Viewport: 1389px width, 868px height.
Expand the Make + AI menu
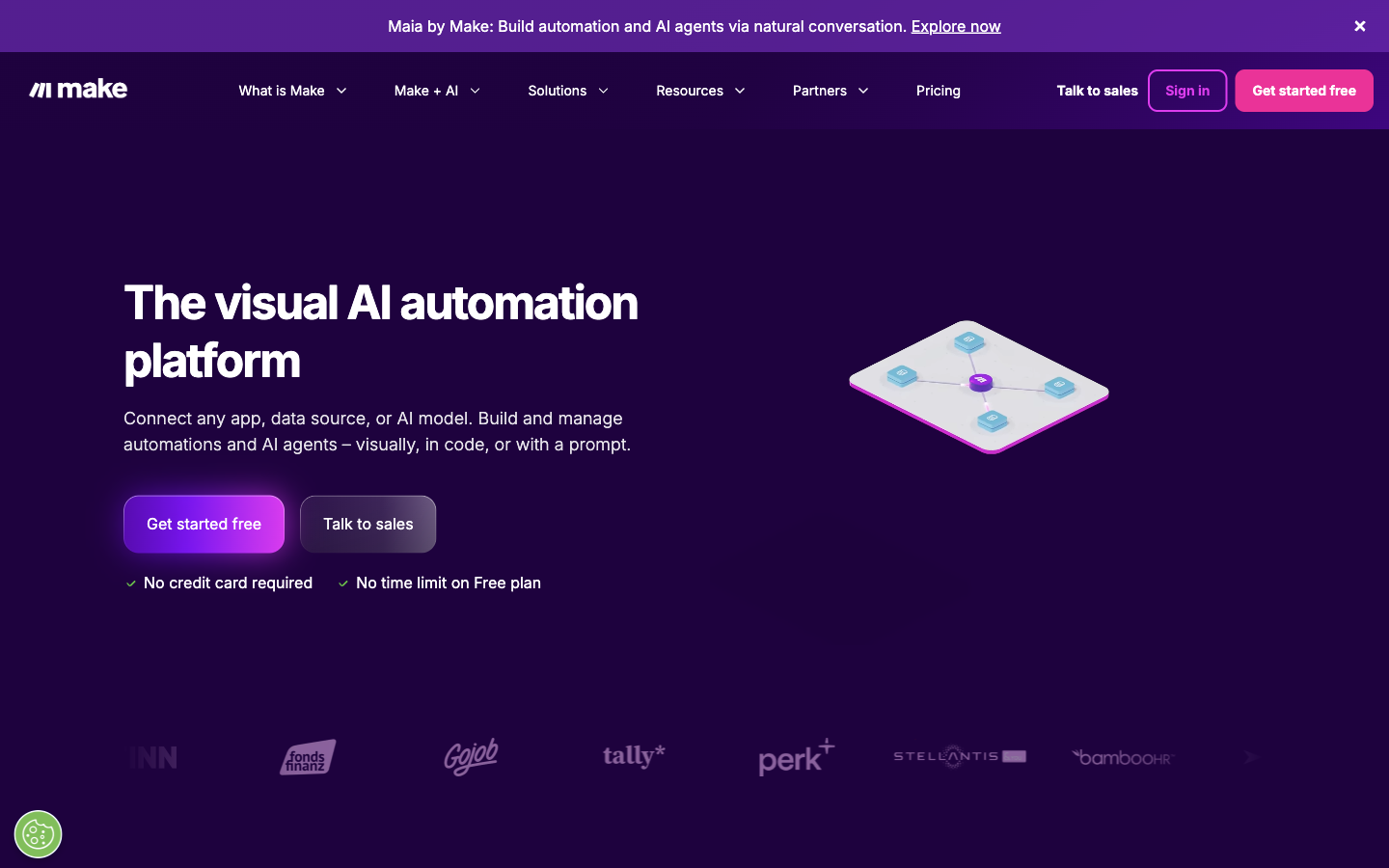click(437, 91)
